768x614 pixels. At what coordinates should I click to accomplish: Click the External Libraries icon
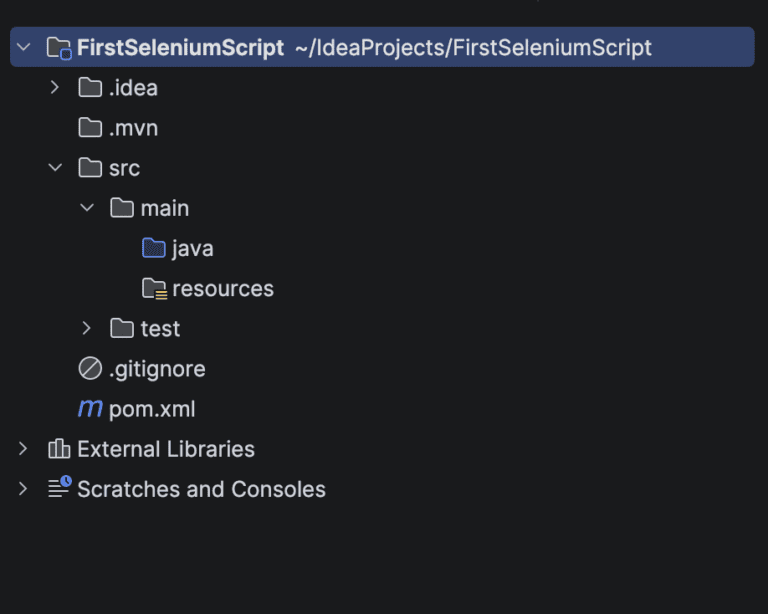point(59,449)
